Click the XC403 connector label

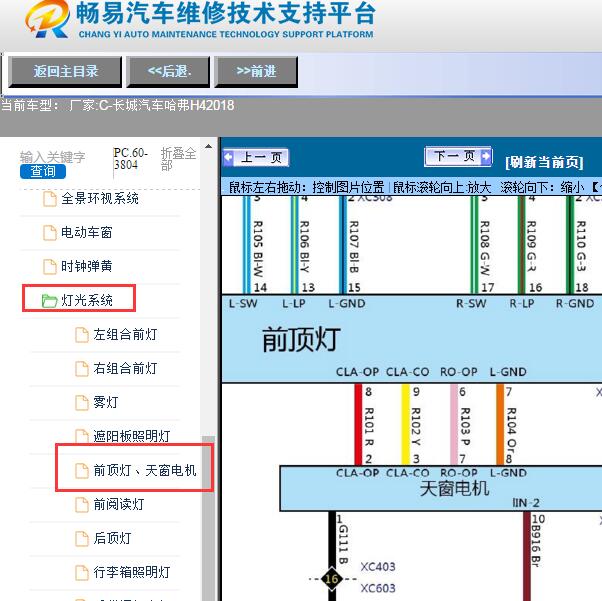coord(378,567)
